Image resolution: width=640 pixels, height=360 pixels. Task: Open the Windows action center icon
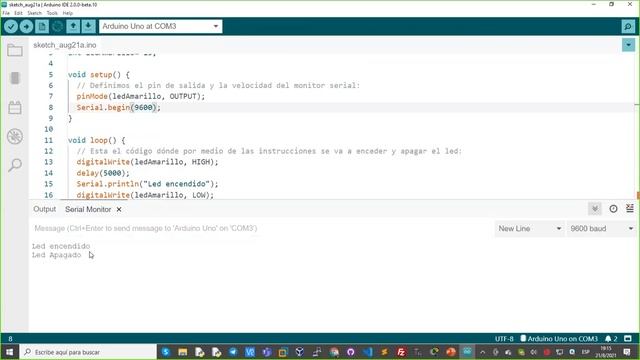point(627,352)
